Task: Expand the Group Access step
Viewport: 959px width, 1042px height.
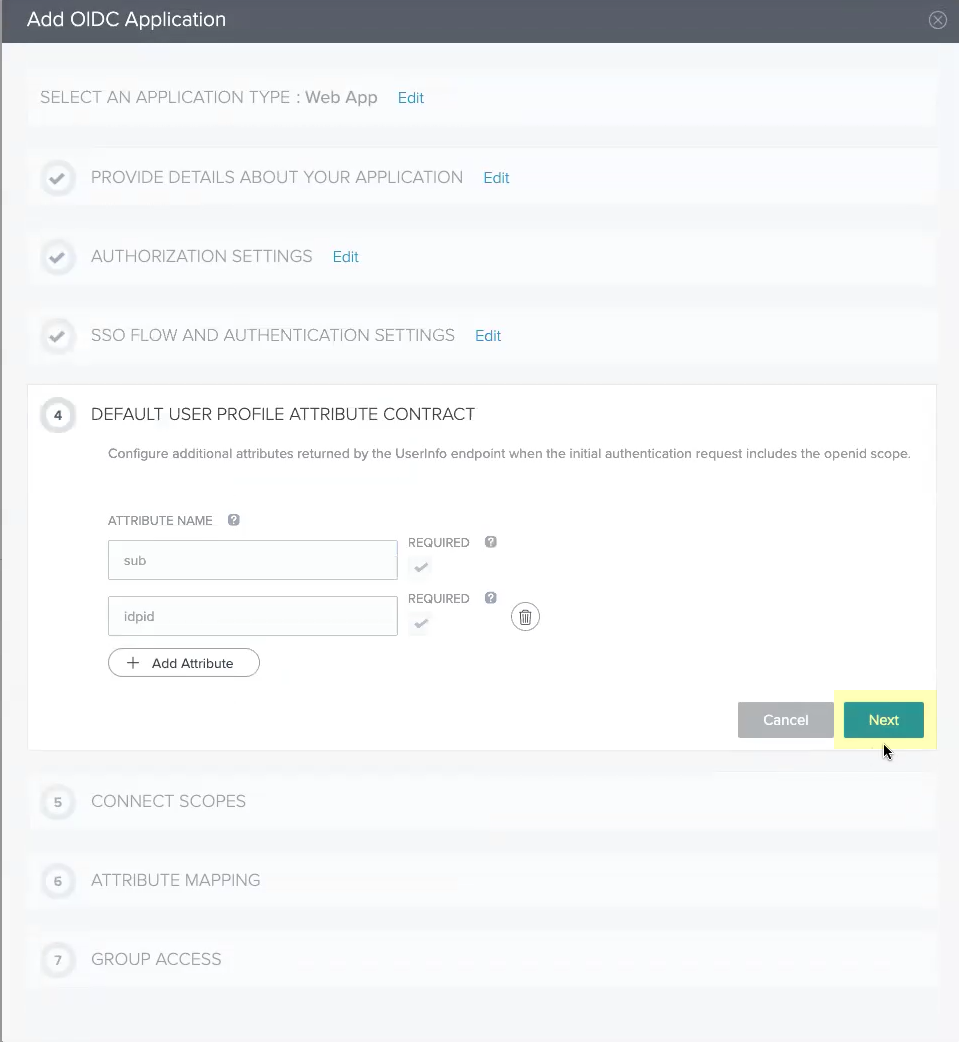Action: click(x=156, y=959)
